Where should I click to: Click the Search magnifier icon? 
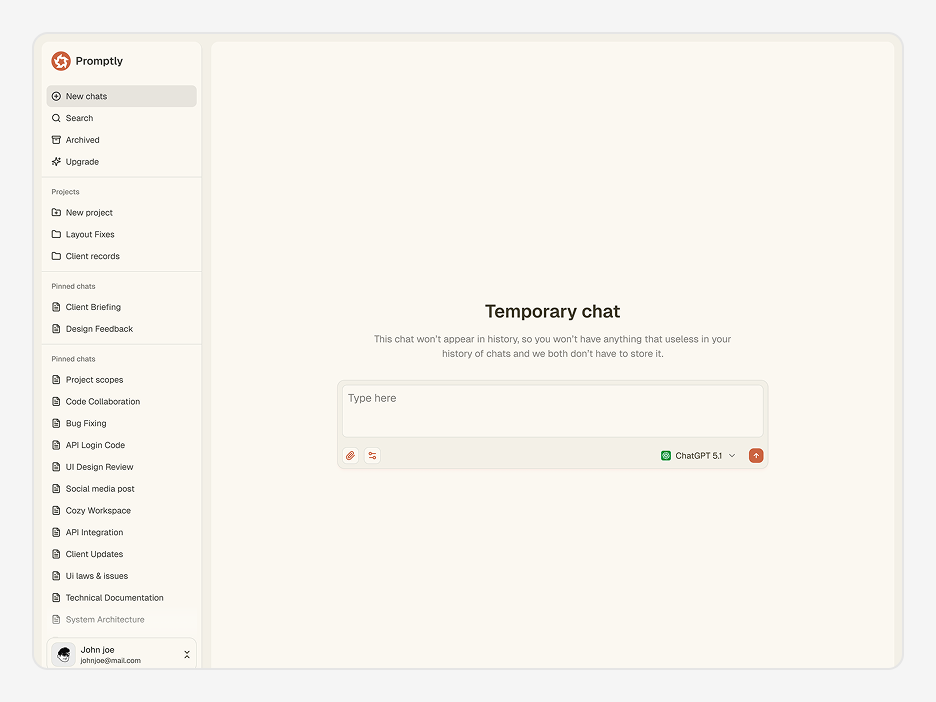(56, 118)
